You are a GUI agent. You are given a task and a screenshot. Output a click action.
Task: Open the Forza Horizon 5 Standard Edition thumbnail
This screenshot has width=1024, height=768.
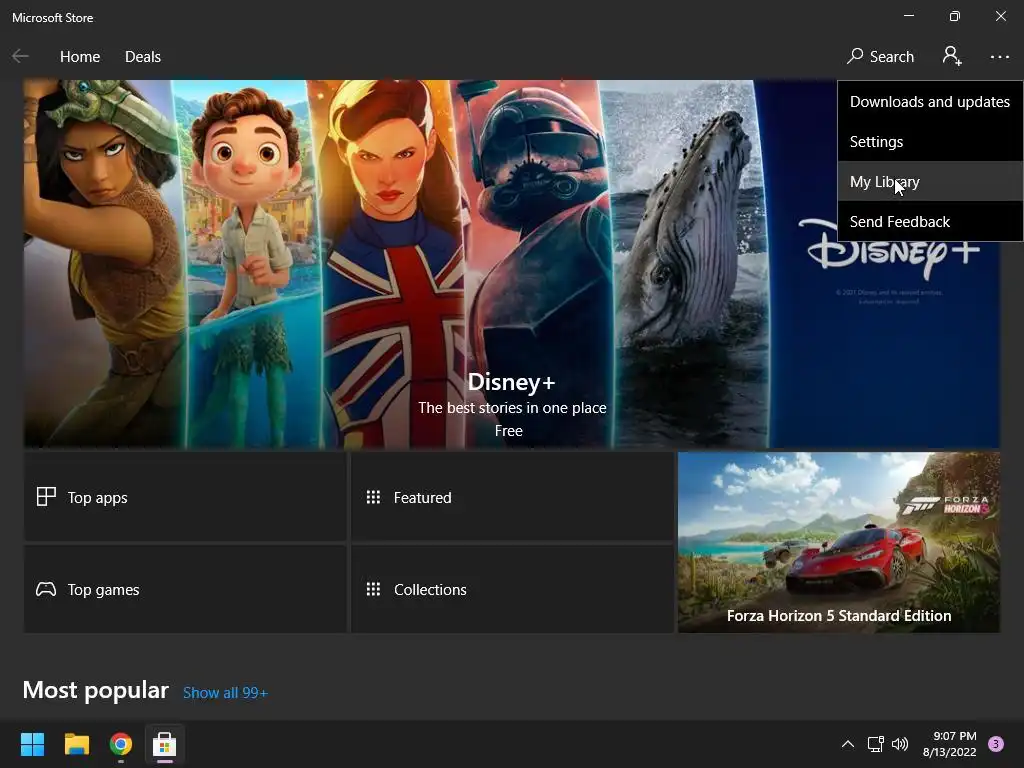click(x=839, y=542)
